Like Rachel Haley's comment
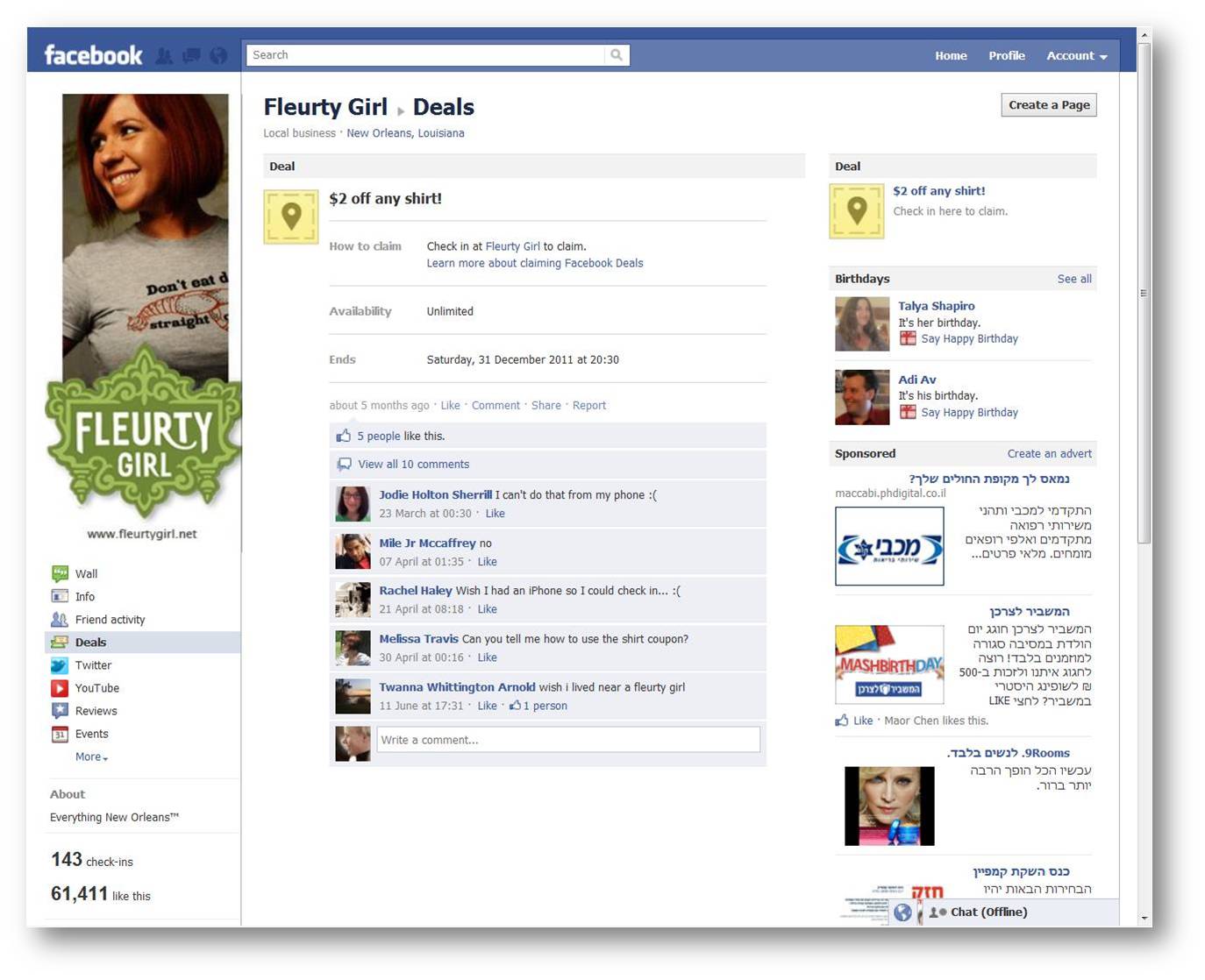 [488, 609]
